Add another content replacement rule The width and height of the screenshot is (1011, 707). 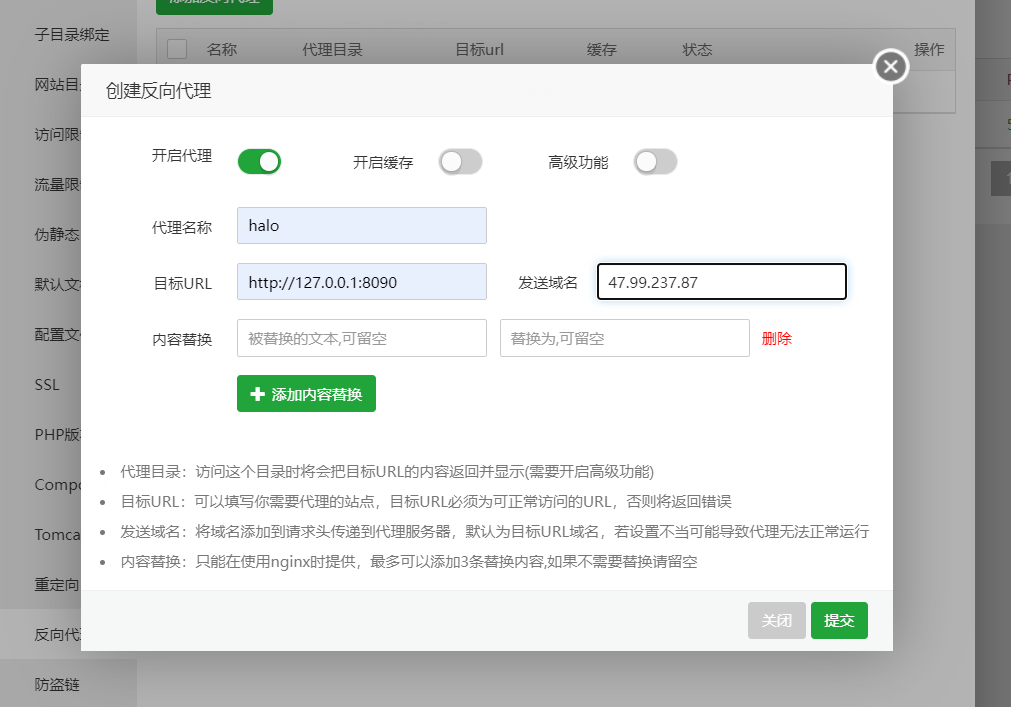[306, 394]
